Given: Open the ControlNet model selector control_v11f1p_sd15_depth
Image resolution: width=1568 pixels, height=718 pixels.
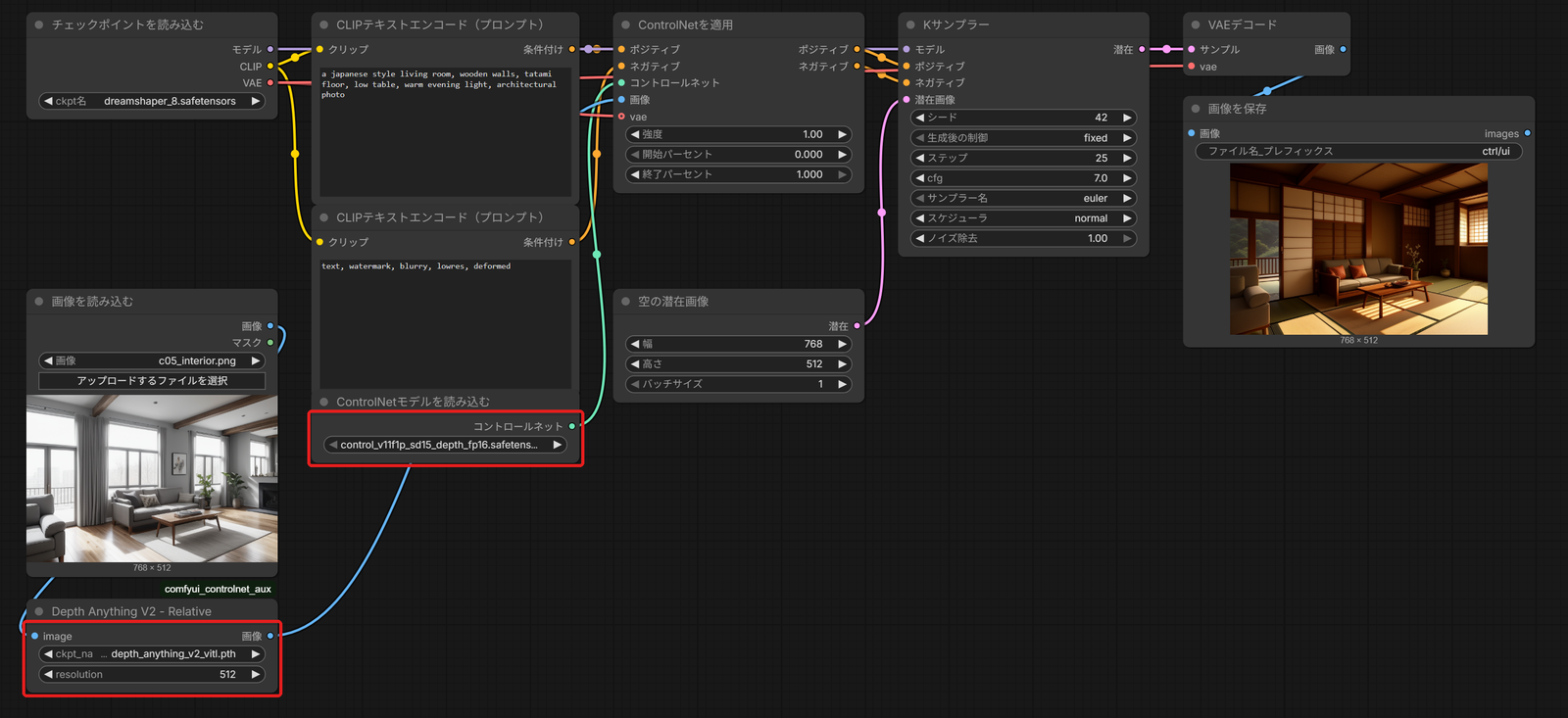Looking at the screenshot, I should (446, 445).
